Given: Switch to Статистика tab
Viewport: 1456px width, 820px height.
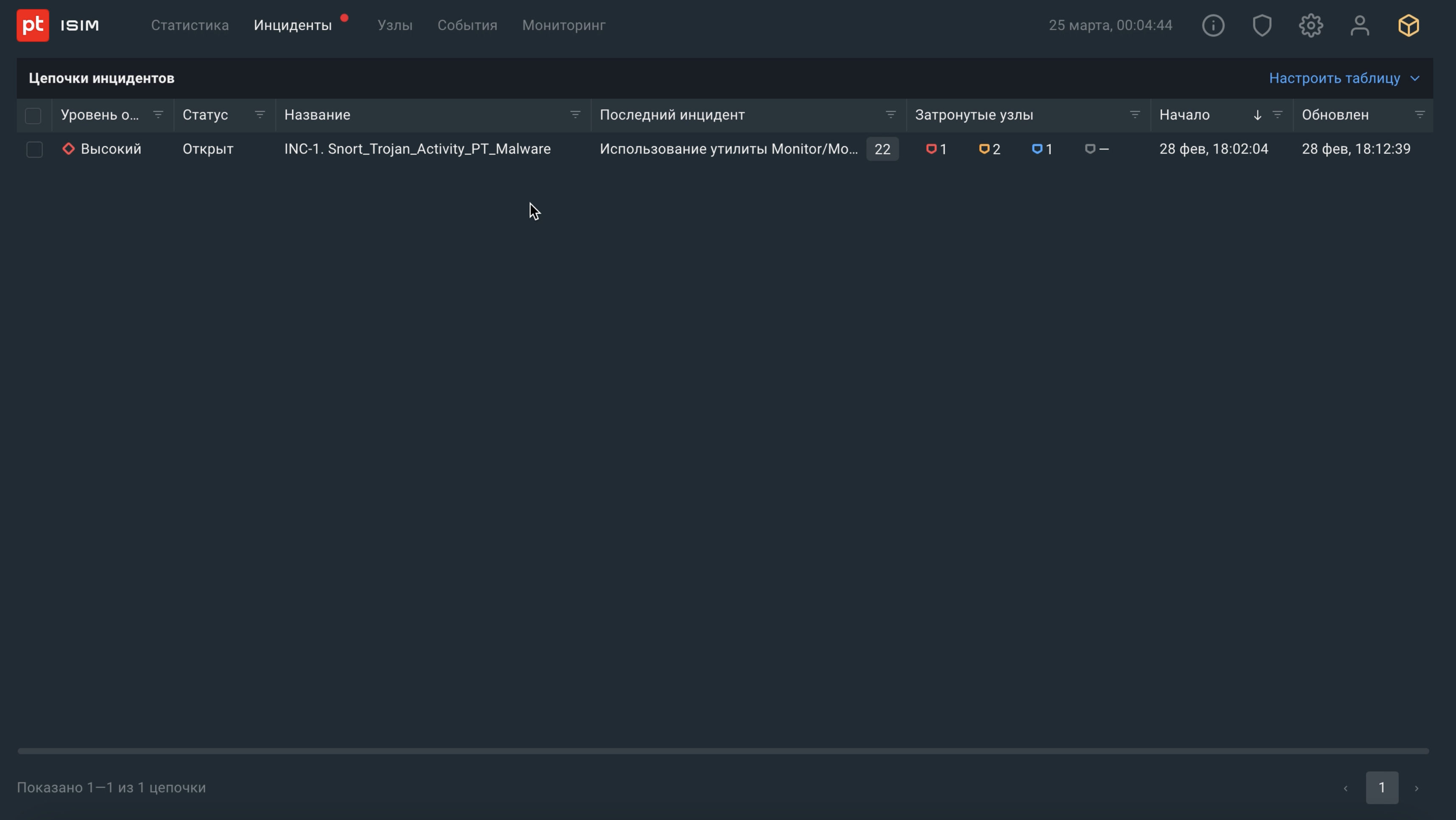Looking at the screenshot, I should [190, 25].
